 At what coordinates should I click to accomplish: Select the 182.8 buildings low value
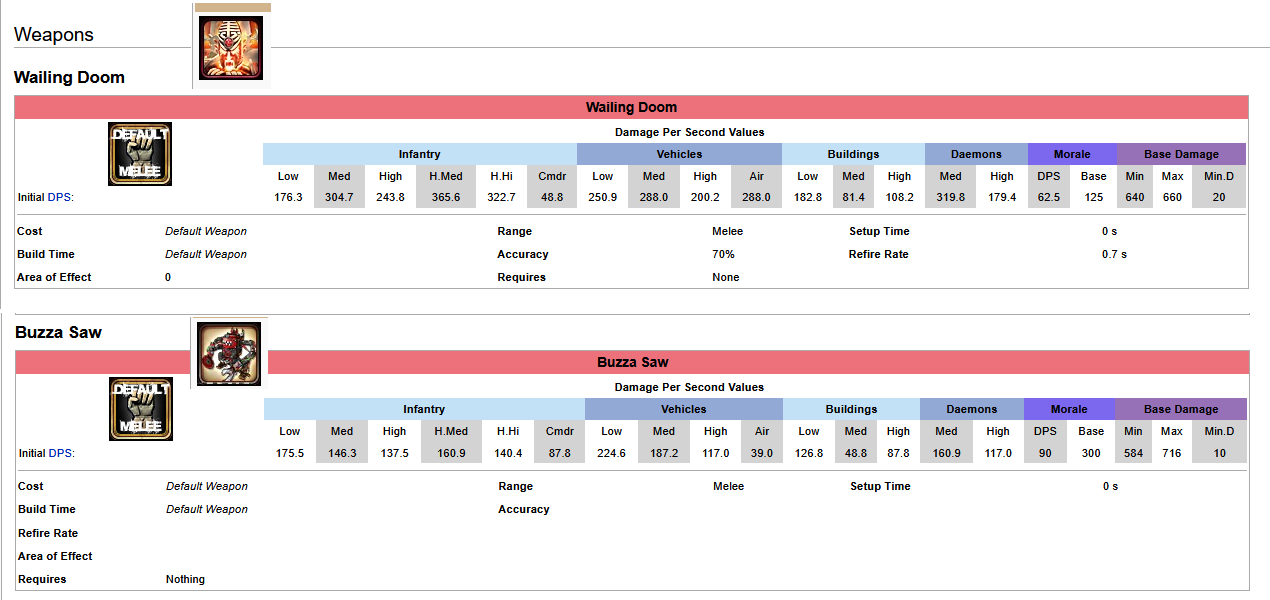(807, 197)
